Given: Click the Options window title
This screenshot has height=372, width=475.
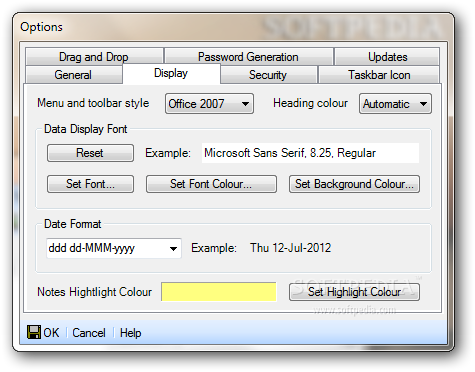Looking at the screenshot, I should pos(41,27).
